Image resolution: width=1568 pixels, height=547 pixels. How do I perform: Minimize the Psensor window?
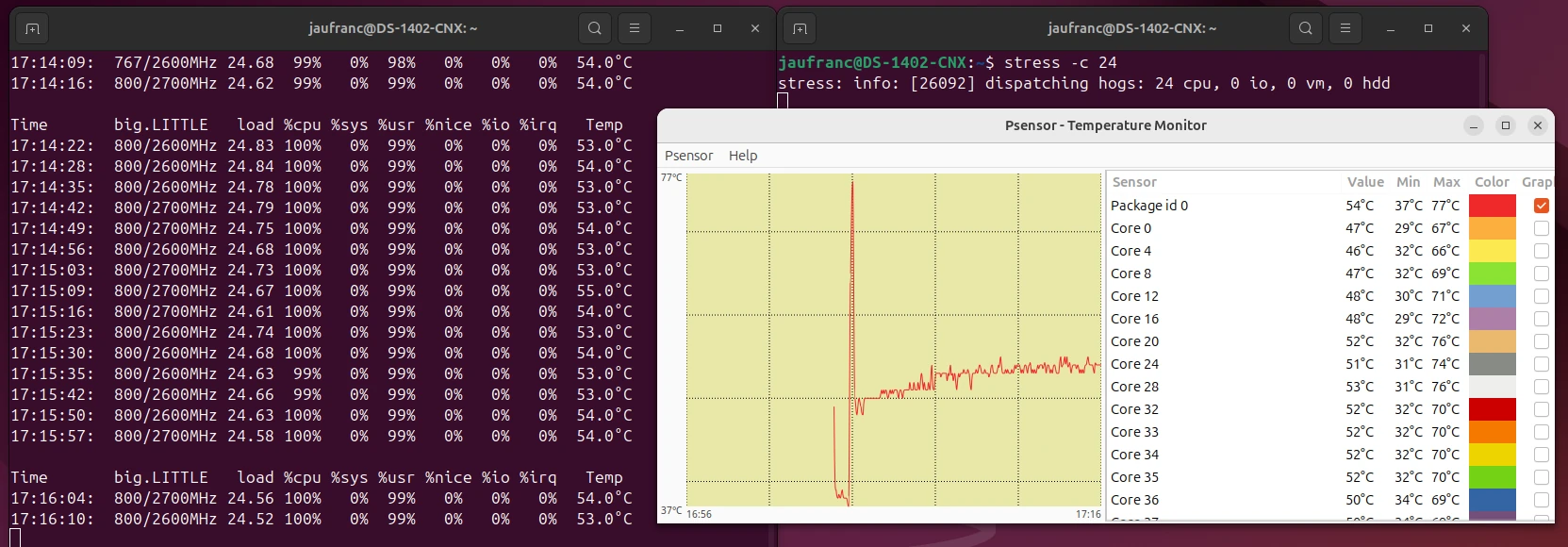(x=1474, y=125)
